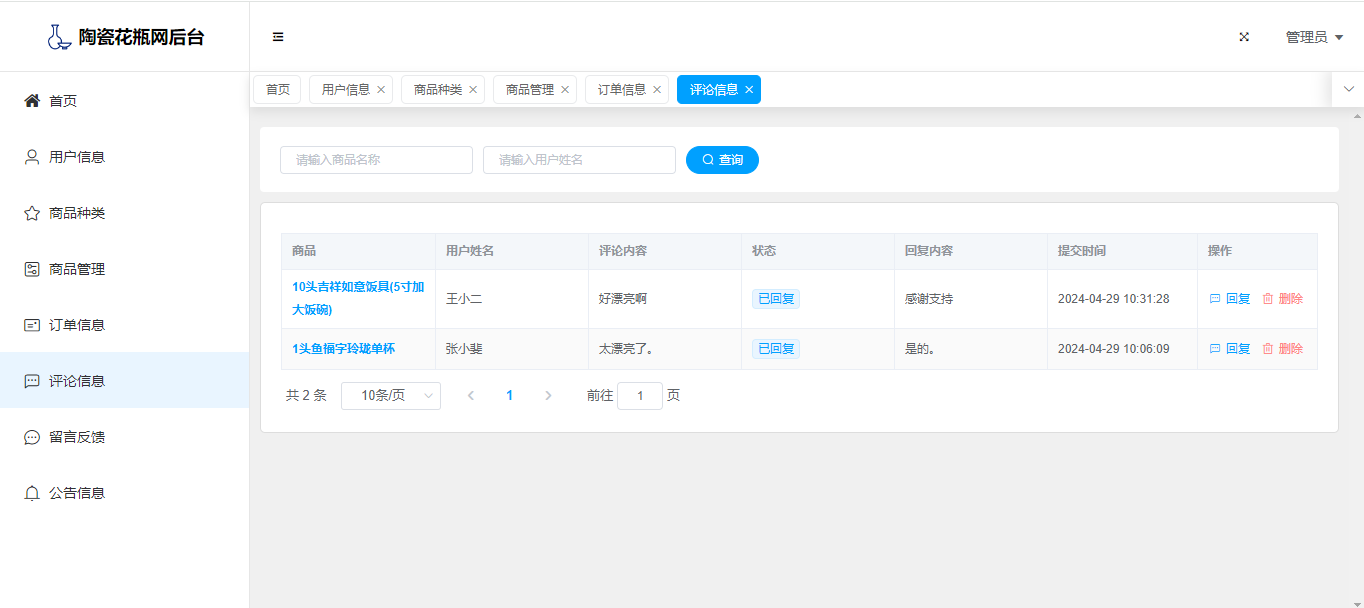Click the 查询 search button
Screen dimensions: 1364x608
722,160
